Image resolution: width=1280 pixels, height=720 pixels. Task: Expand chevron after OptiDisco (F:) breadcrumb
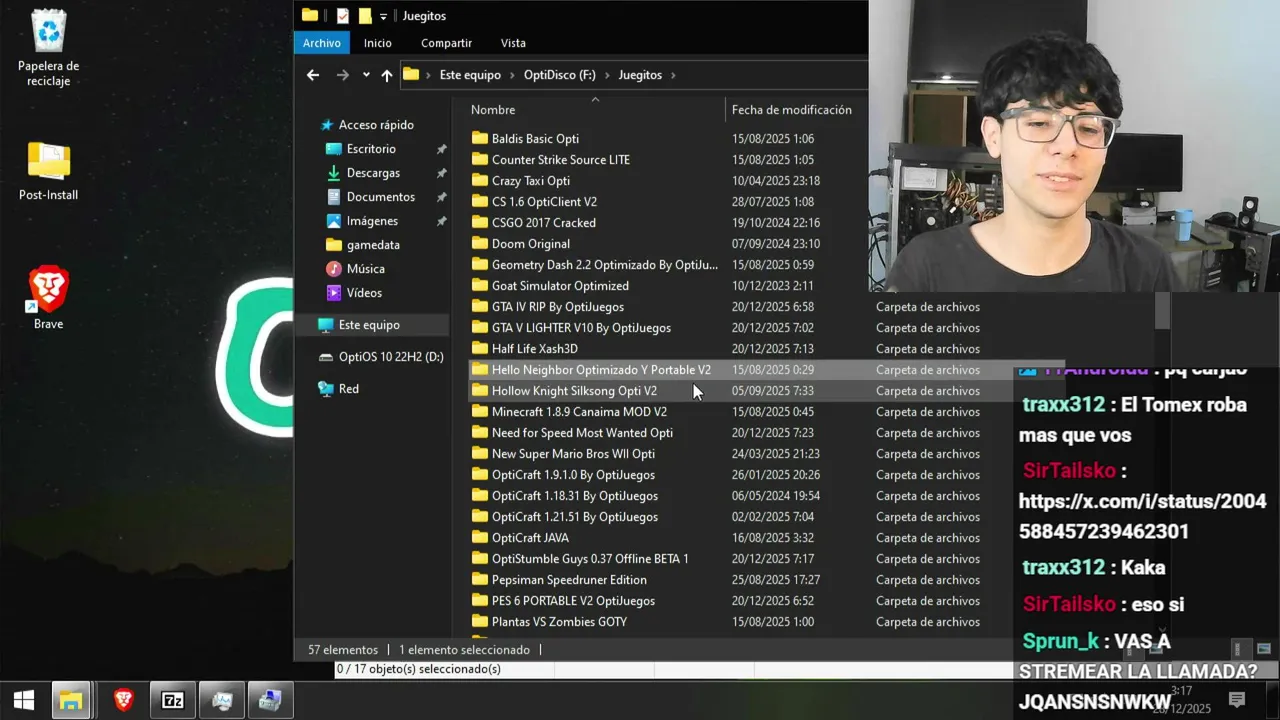[x=607, y=75]
